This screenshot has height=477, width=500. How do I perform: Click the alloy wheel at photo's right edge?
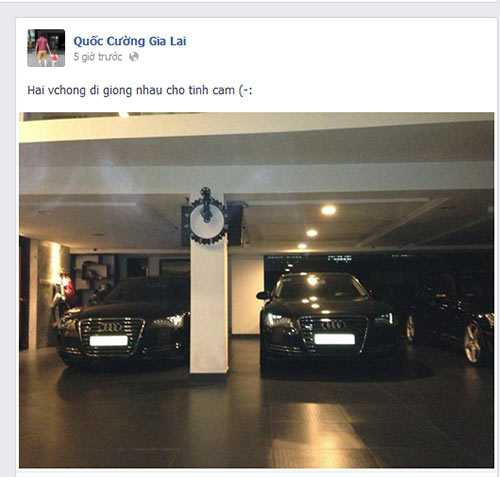473,343
